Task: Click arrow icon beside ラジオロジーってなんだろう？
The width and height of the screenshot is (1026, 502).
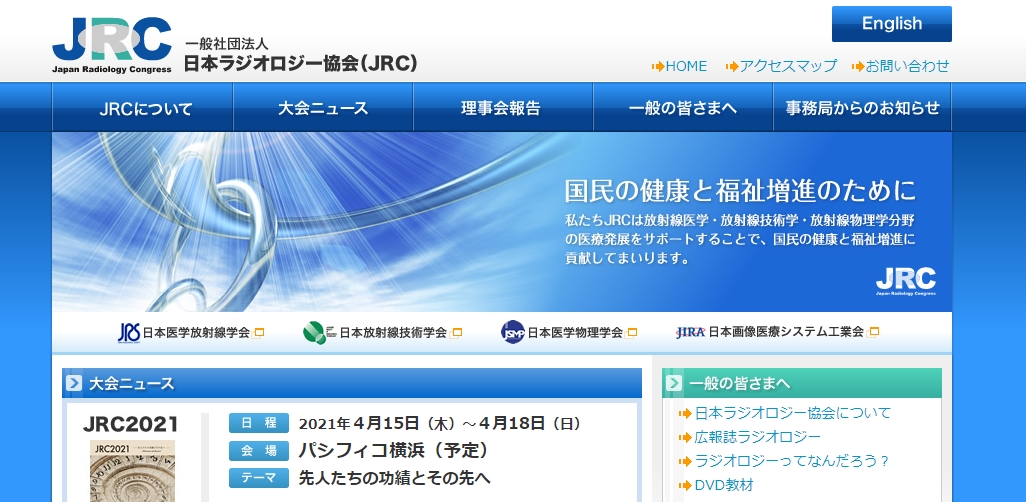Action: (x=686, y=461)
